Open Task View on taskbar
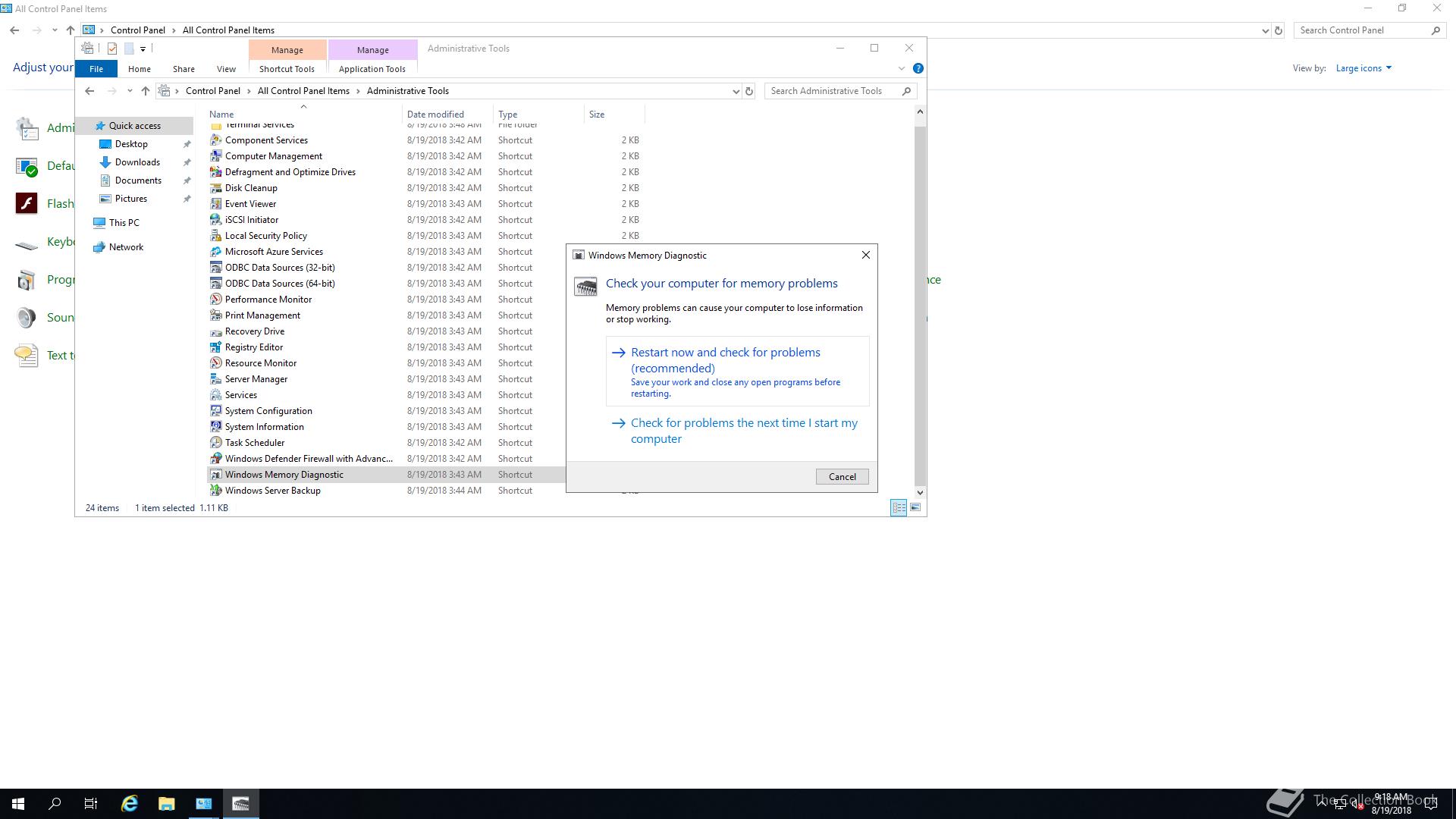 [x=91, y=804]
